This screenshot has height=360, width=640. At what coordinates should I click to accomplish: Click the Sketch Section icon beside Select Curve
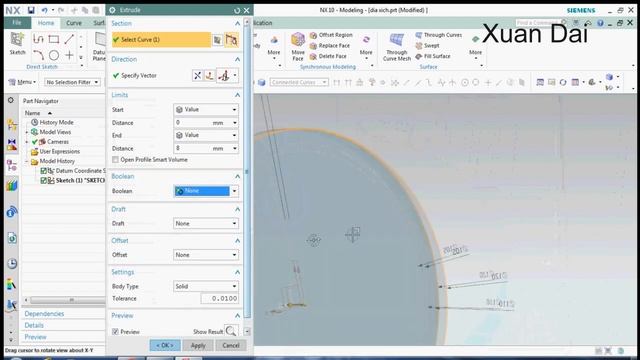[218, 40]
